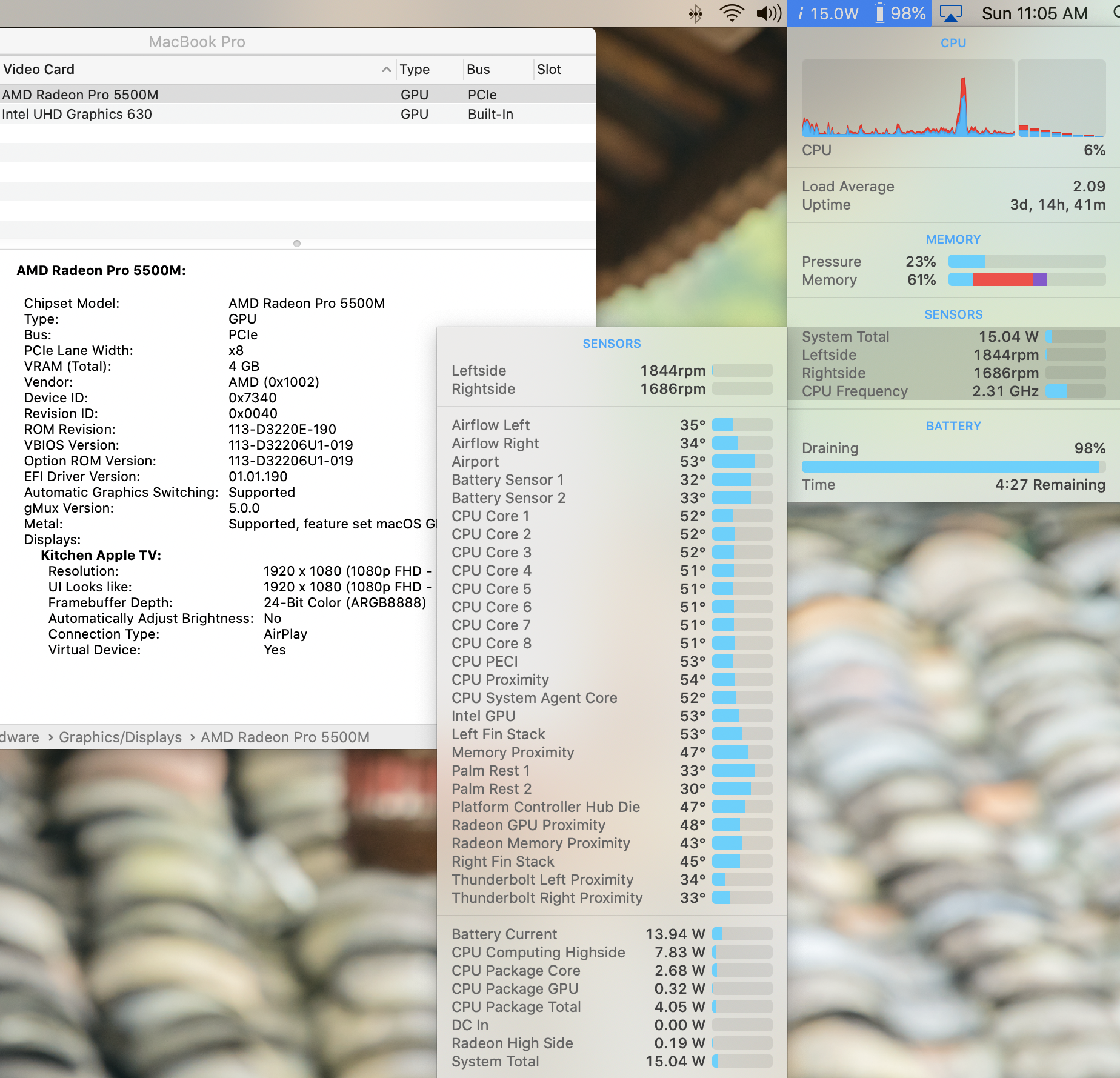Viewport: 1120px width, 1078px height.
Task: Click System Total 15.04 W in the popup
Action: click(x=612, y=1061)
